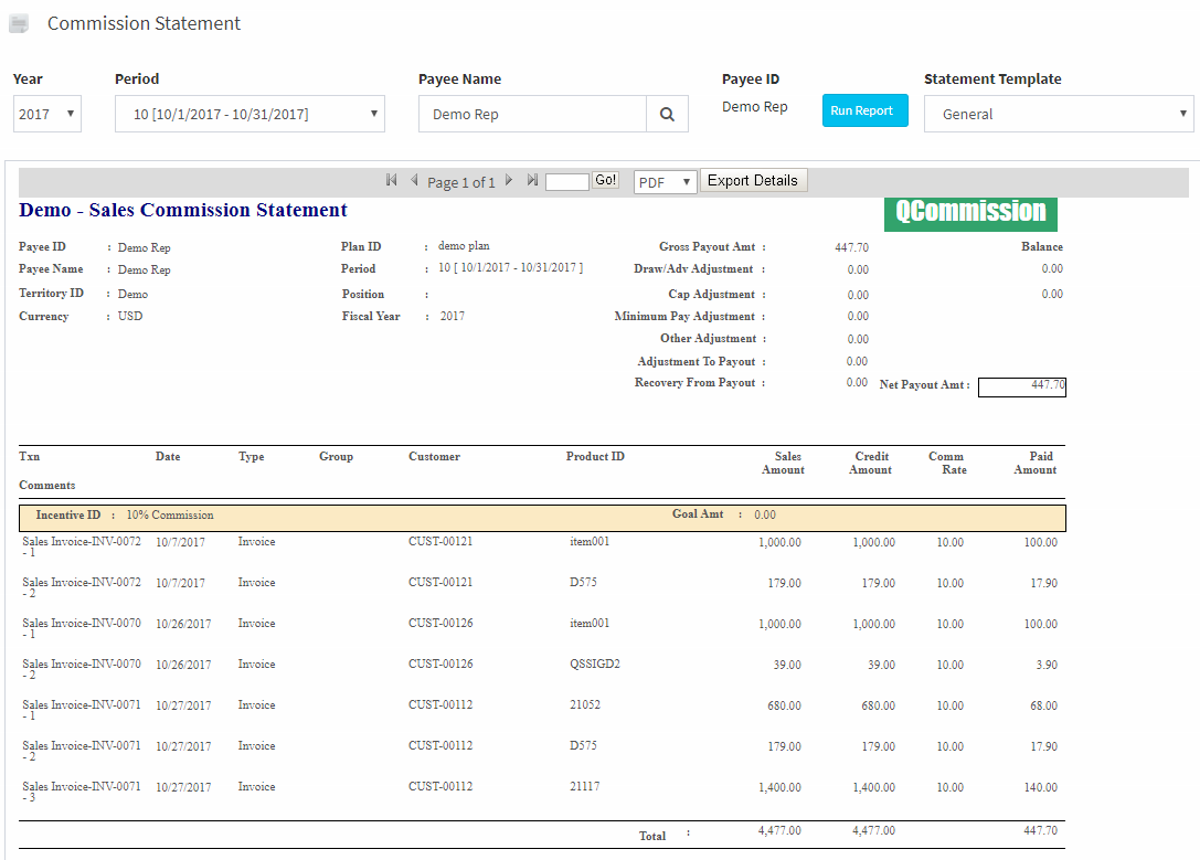Go to first page of report
1200x860 pixels.
(x=392, y=181)
